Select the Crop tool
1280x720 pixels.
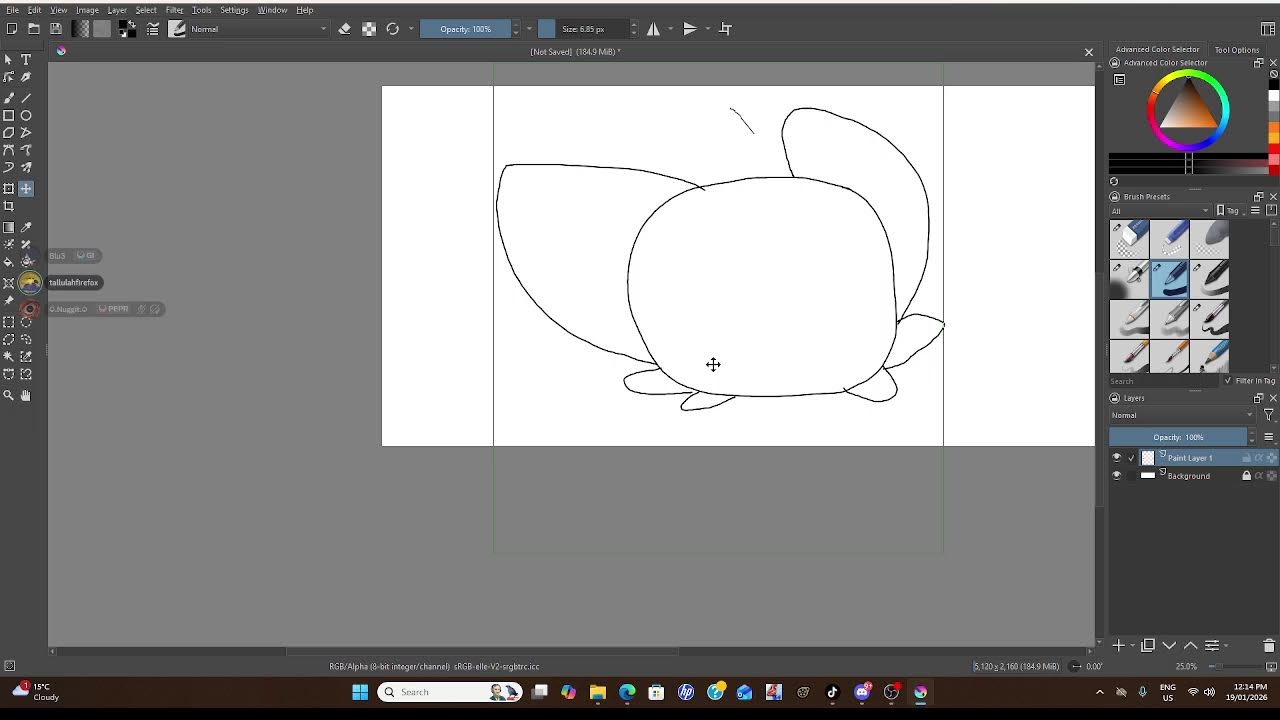pyautogui.click(x=9, y=206)
